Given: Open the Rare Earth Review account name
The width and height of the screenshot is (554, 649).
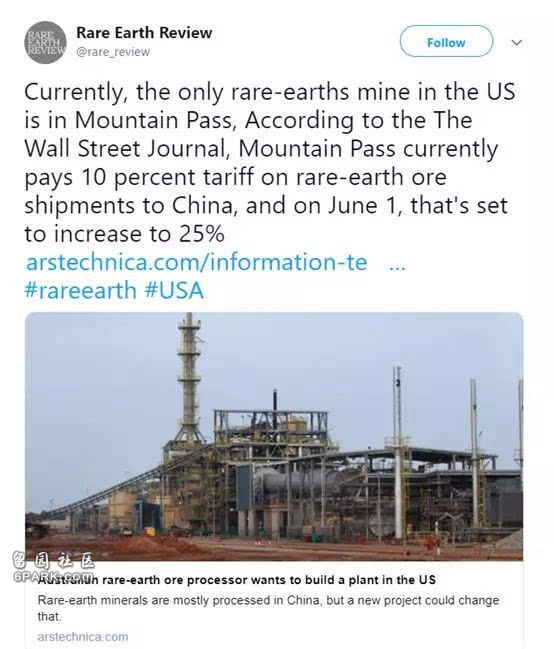Looking at the screenshot, I should tap(144, 33).
